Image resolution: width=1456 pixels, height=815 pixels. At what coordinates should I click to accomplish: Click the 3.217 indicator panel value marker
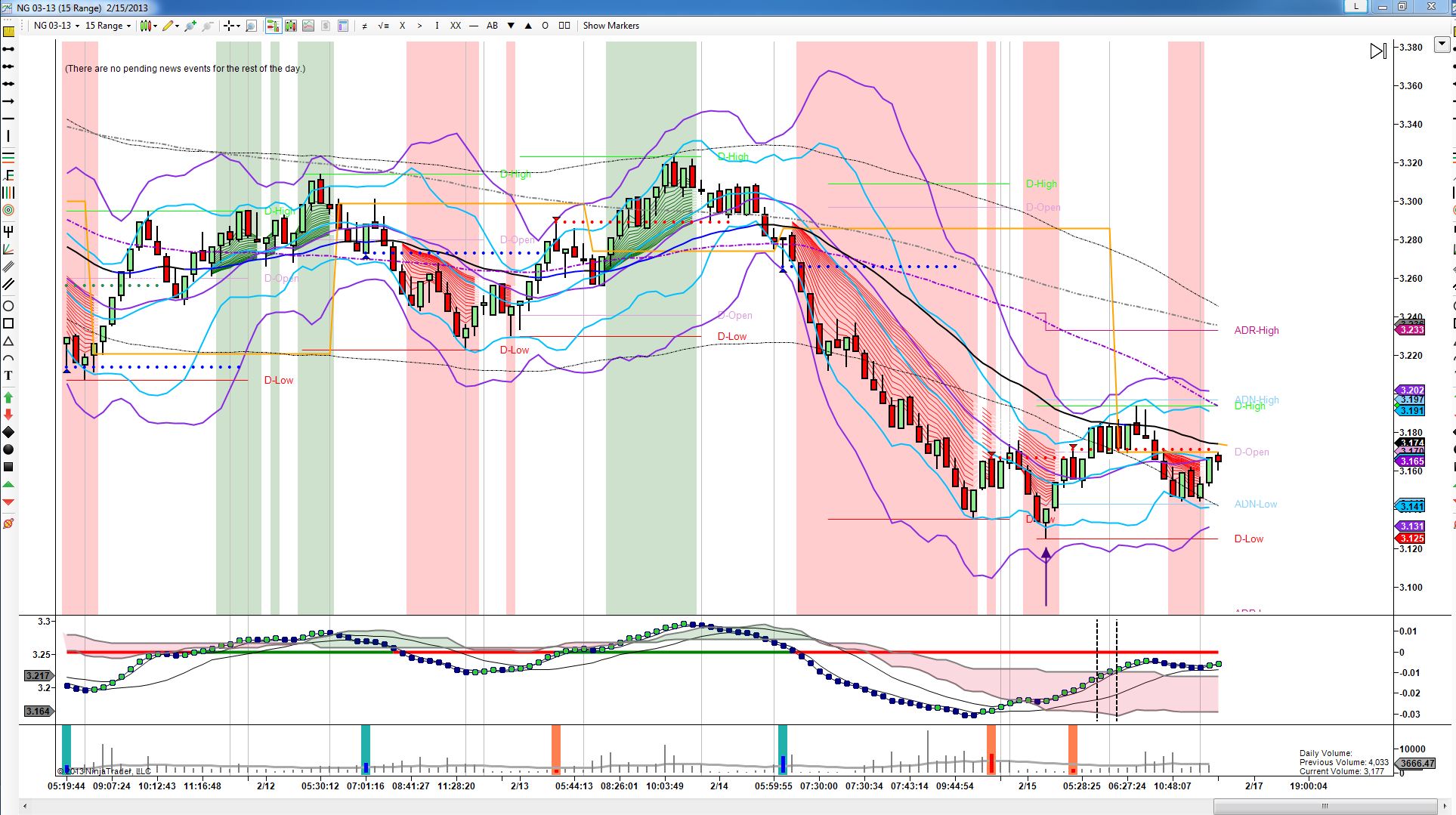click(x=38, y=676)
